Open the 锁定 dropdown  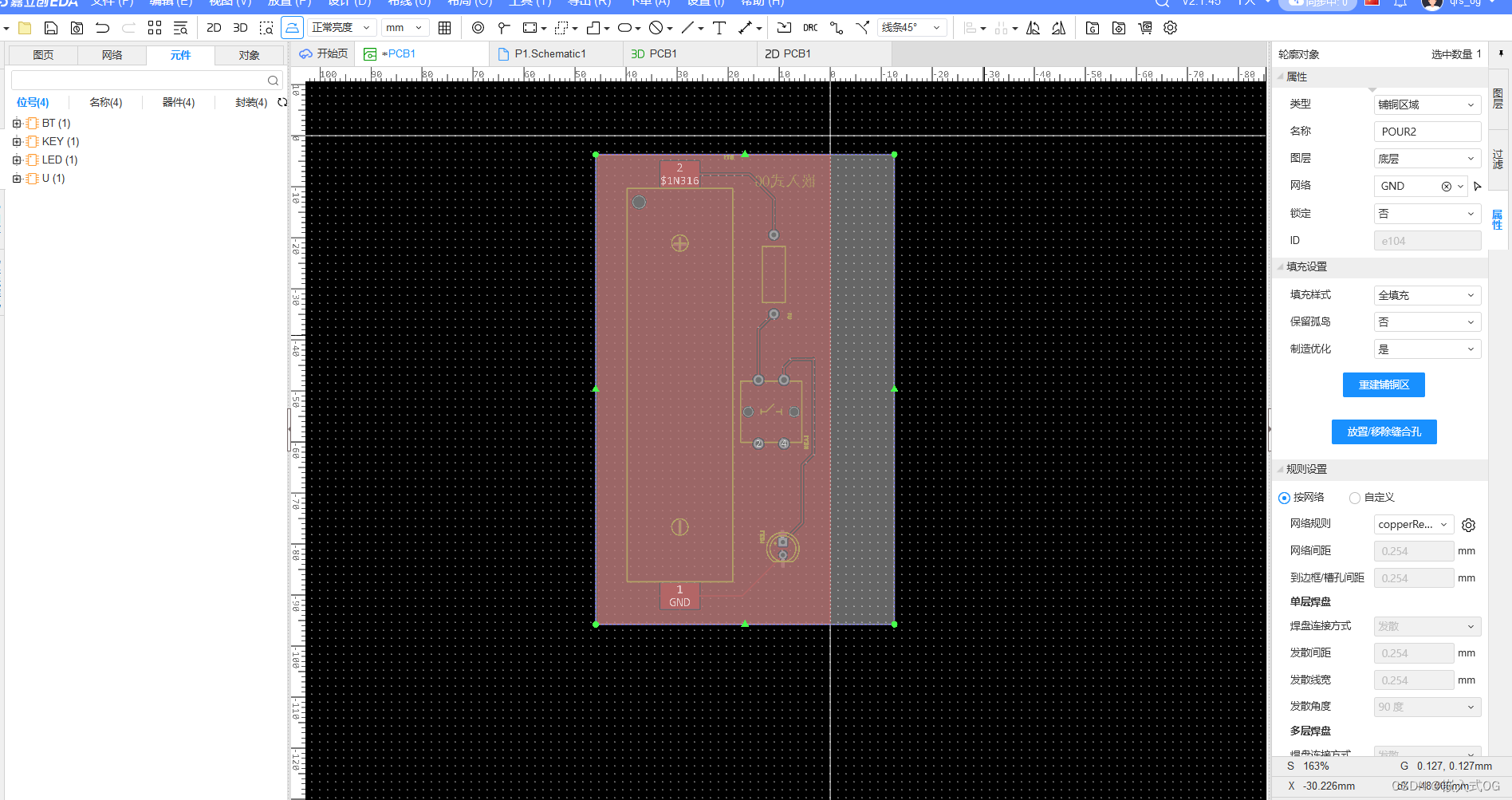(x=1427, y=214)
